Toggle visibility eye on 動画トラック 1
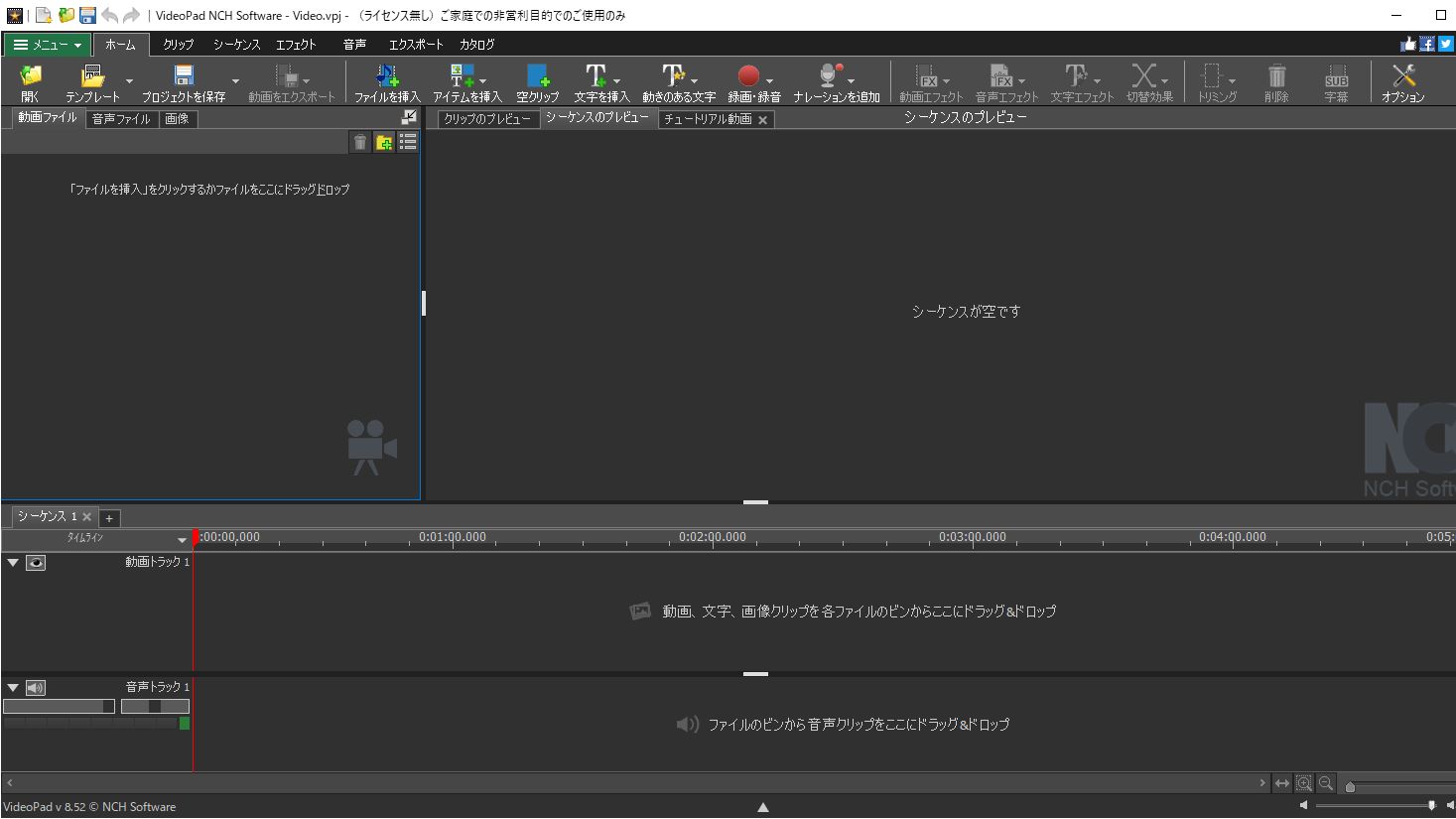Image resolution: width=1456 pixels, height=819 pixels. (x=36, y=563)
